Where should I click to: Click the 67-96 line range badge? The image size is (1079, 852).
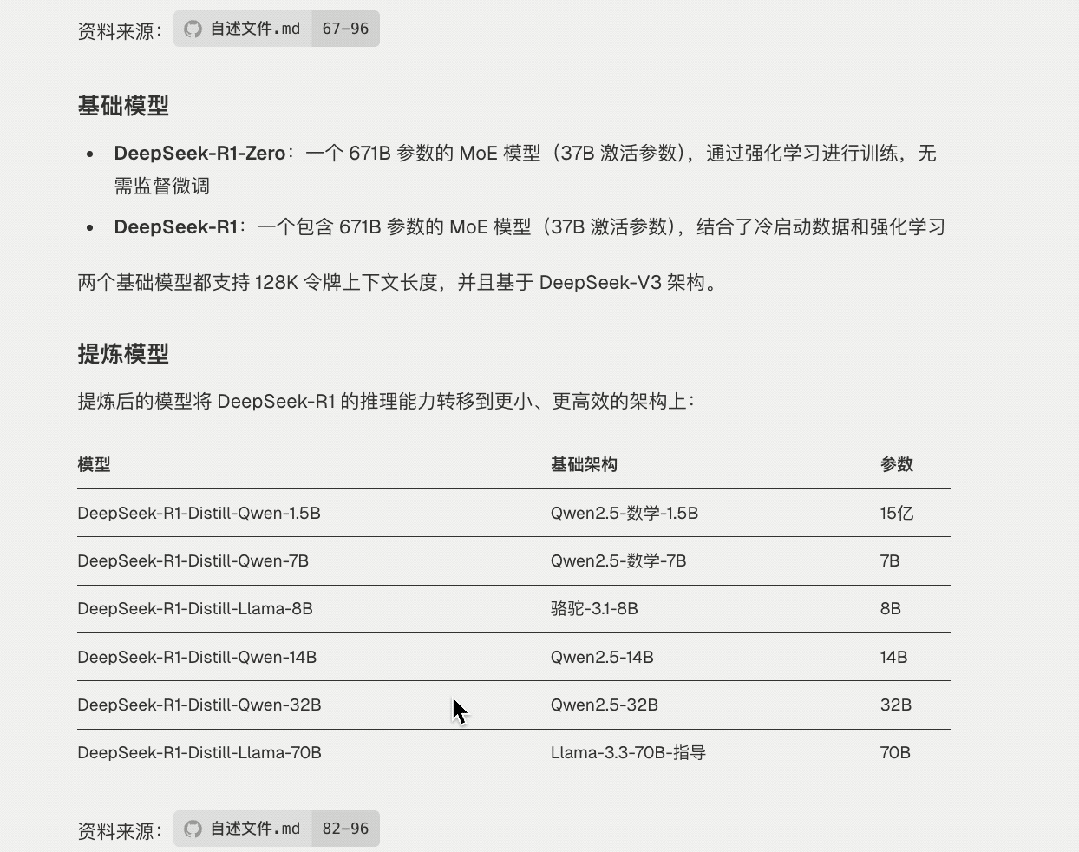point(345,29)
